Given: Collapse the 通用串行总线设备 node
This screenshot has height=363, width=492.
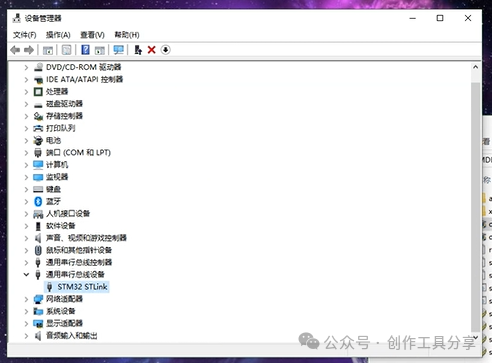Looking at the screenshot, I should [26, 275].
